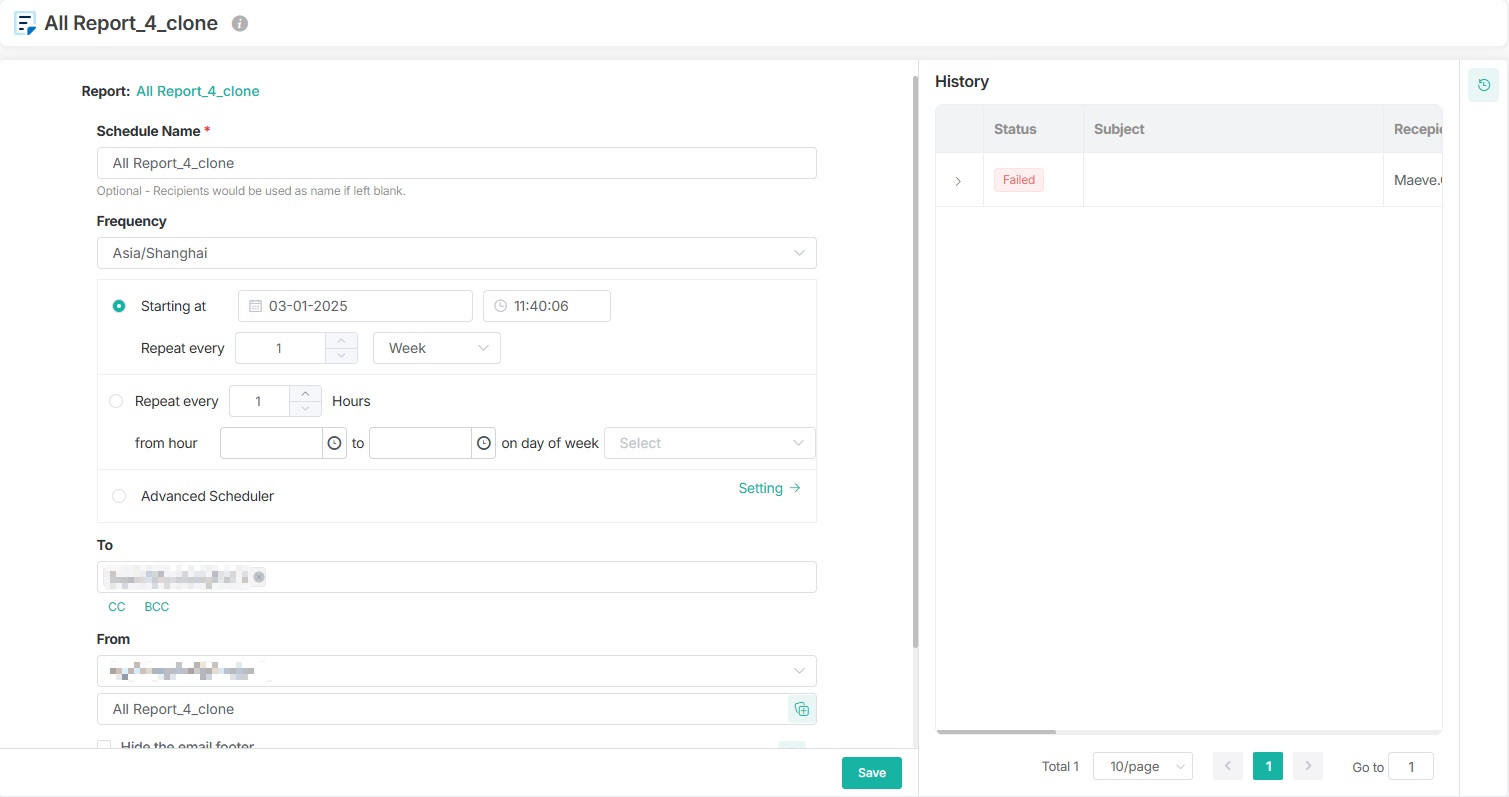1509x797 pixels.
Task: Click the info icon beside the report title
Action: 239,23
